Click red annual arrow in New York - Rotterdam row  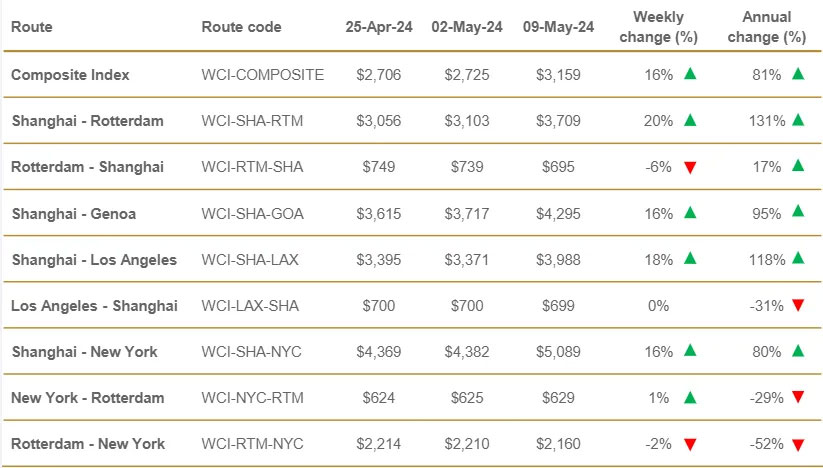[798, 398]
